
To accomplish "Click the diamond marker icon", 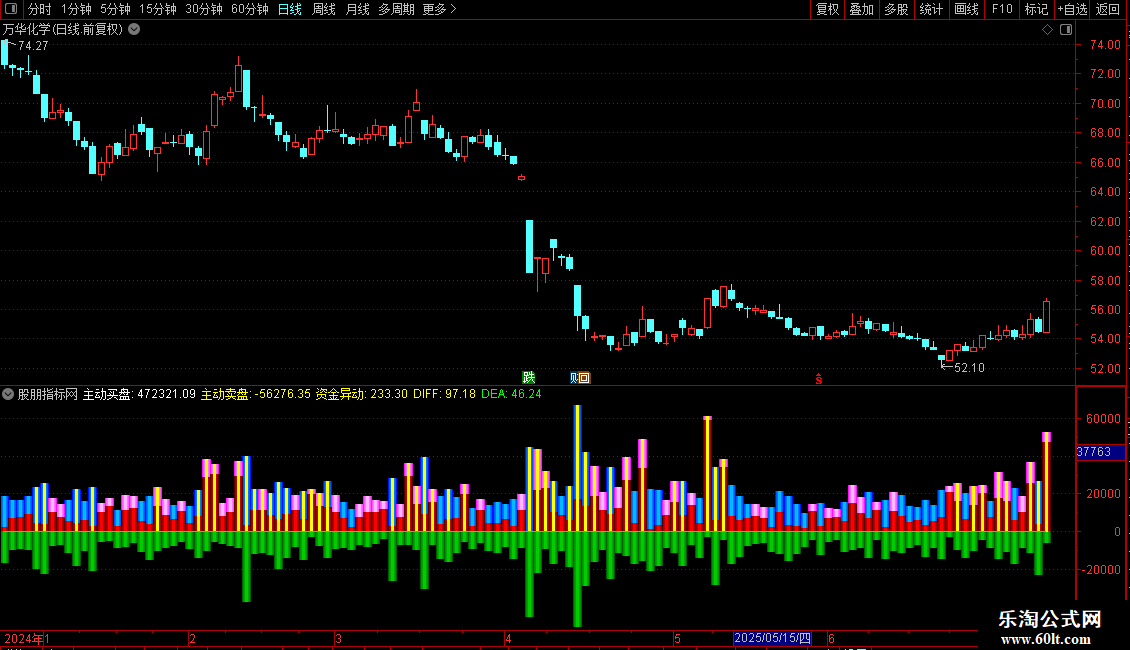I will click(1047, 30).
